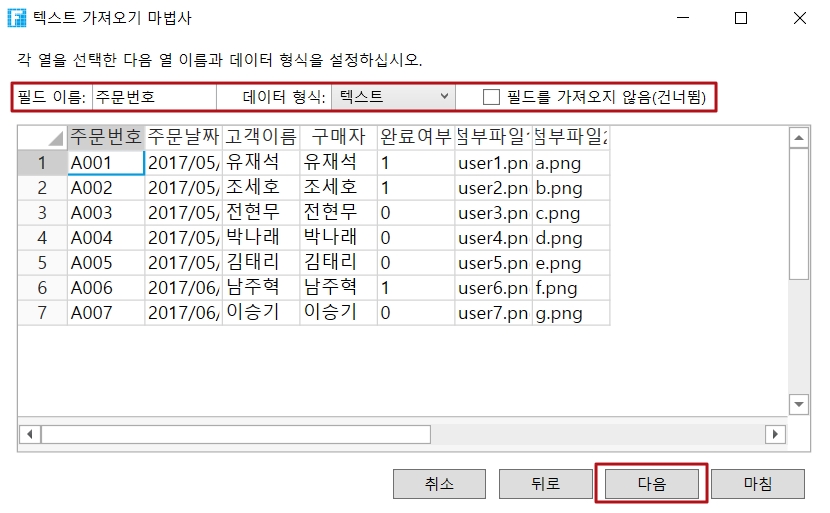Select the 주문번호 column header
The height and width of the screenshot is (513, 830).
click(105, 137)
